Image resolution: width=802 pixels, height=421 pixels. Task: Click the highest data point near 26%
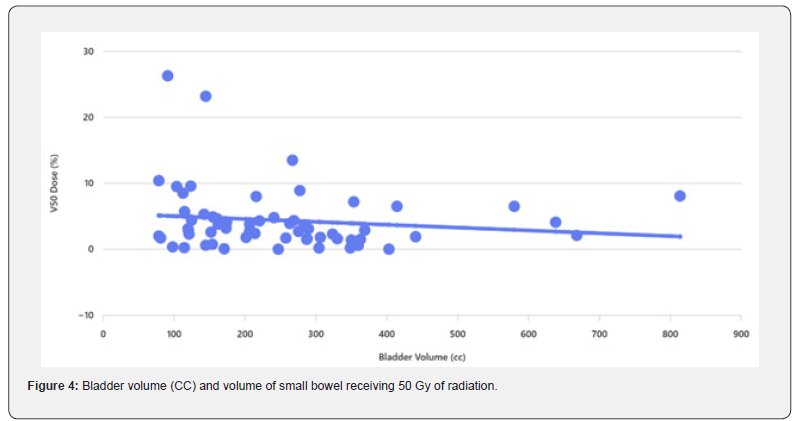[x=168, y=76]
